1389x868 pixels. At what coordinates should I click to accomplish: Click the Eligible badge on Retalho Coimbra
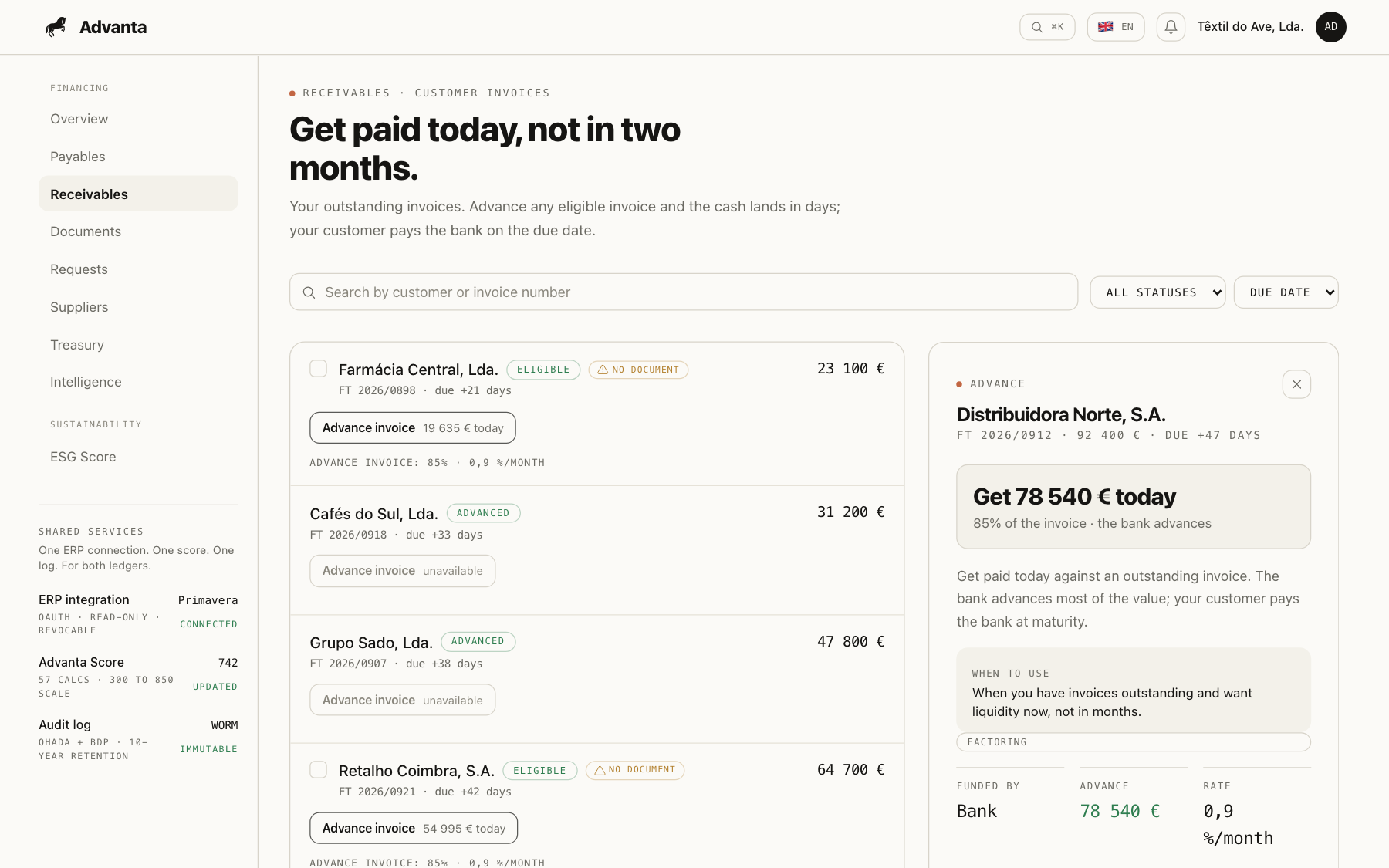click(539, 770)
